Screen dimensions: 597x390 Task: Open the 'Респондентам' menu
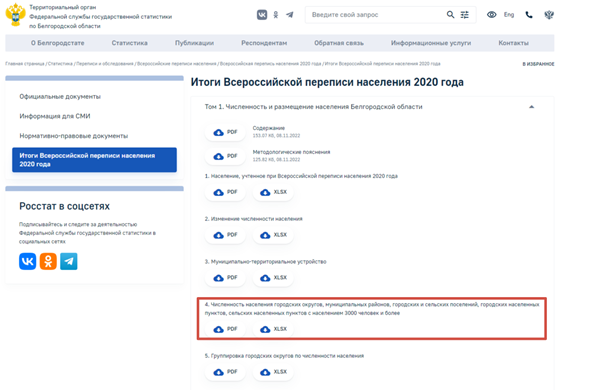coord(264,43)
